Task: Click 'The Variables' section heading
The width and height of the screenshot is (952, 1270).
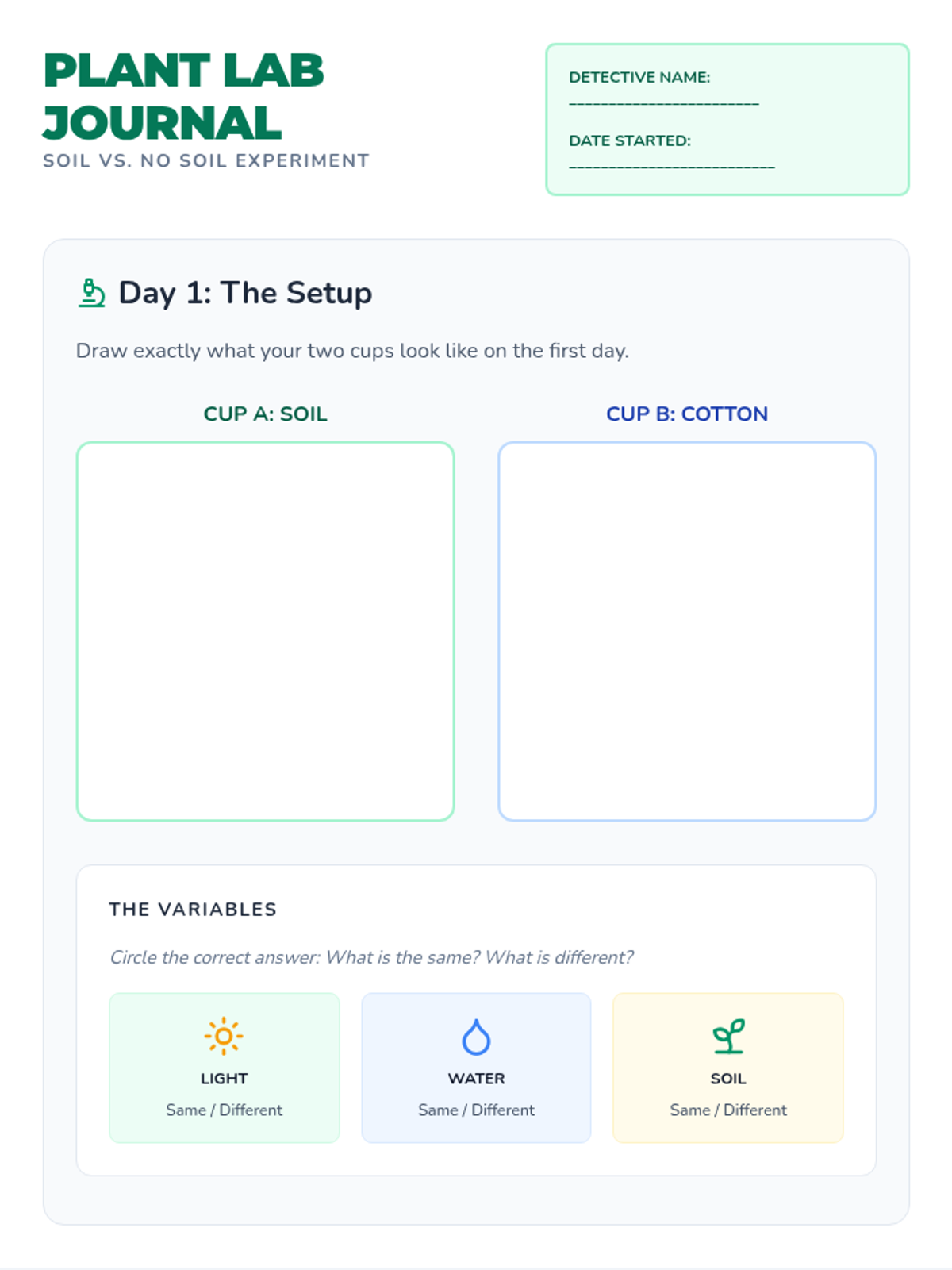Action: [x=193, y=910]
